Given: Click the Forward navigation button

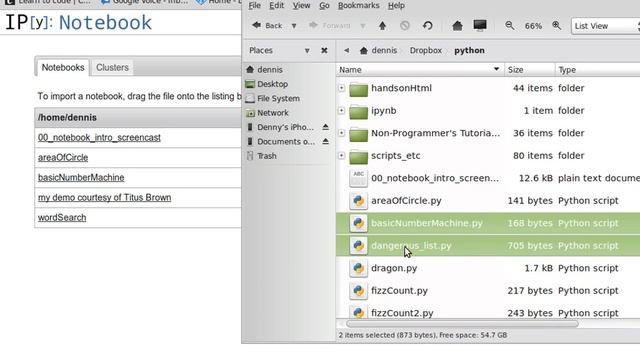Looking at the screenshot, I should click(x=330, y=26).
